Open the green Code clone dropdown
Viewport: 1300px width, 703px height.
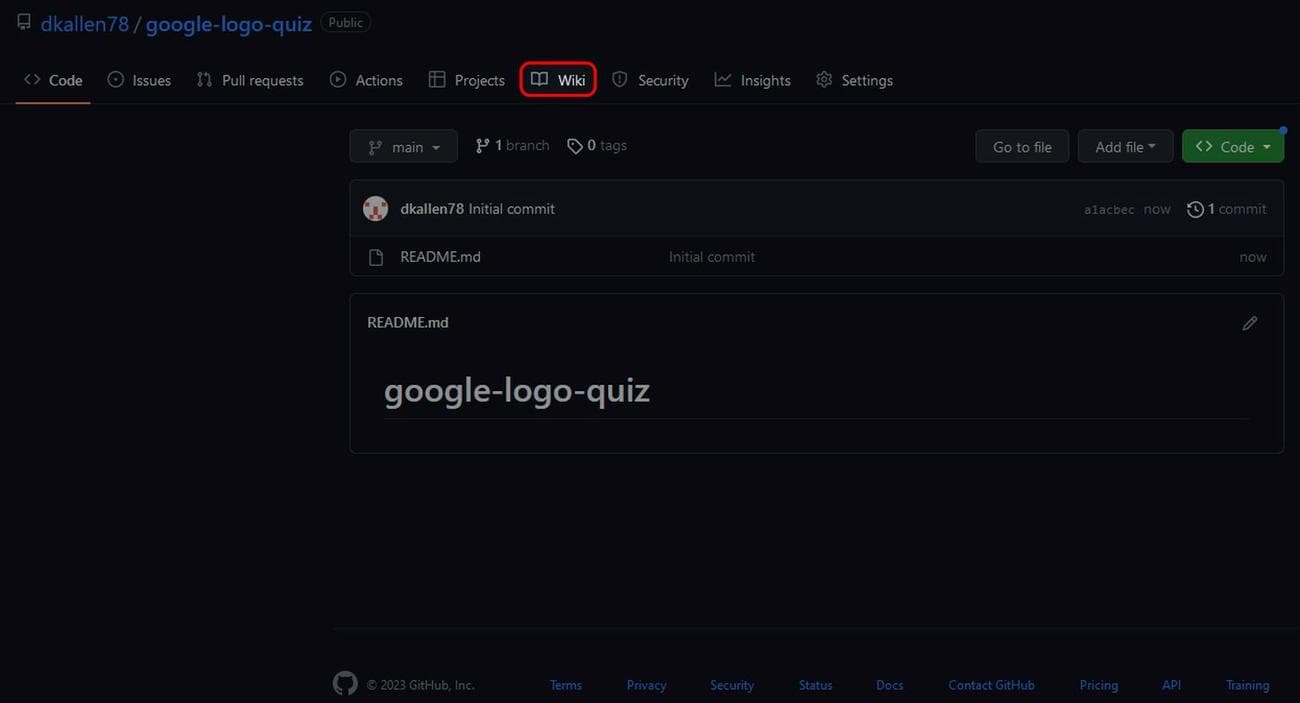coord(1232,145)
